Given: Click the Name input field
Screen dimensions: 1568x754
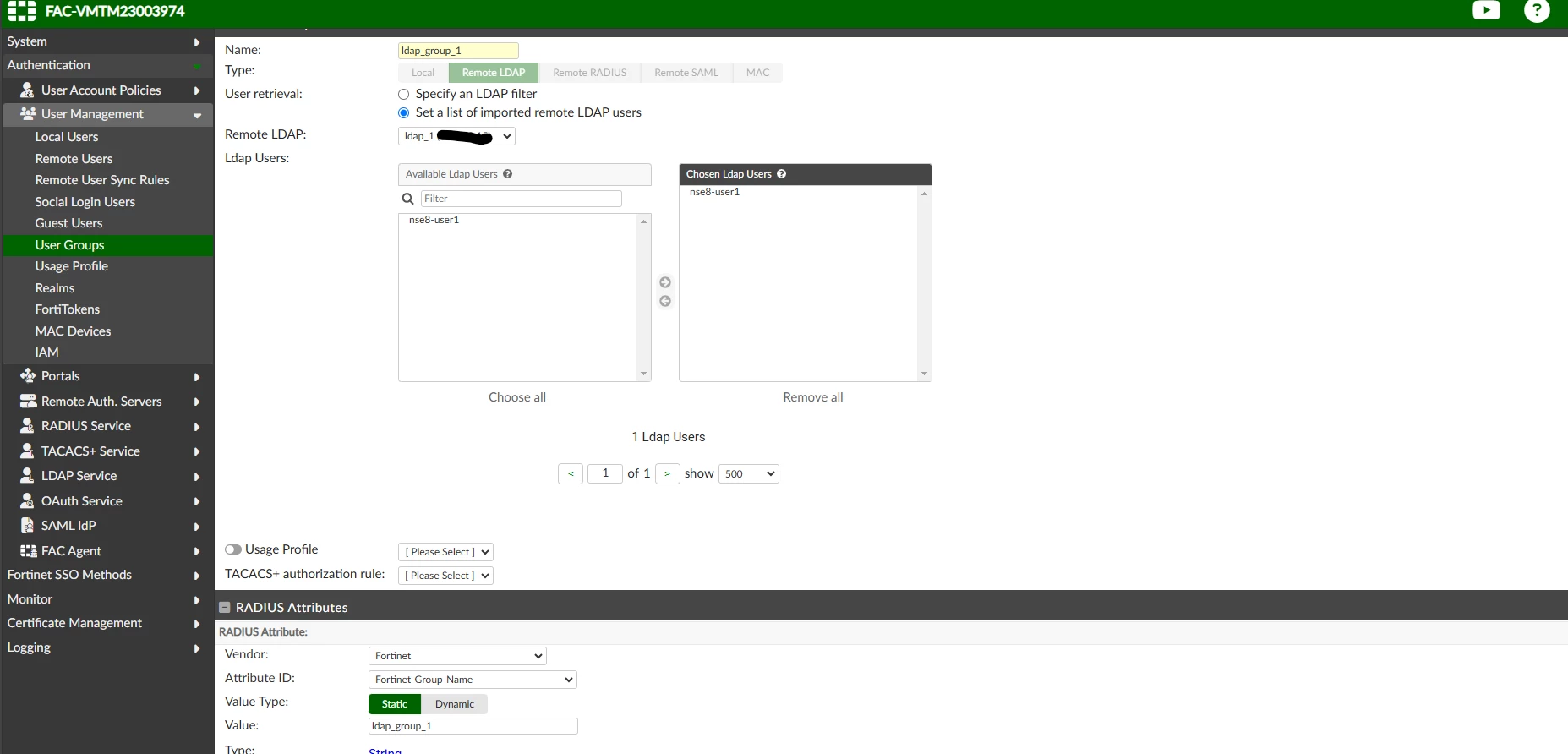Looking at the screenshot, I should pyautogui.click(x=458, y=51).
